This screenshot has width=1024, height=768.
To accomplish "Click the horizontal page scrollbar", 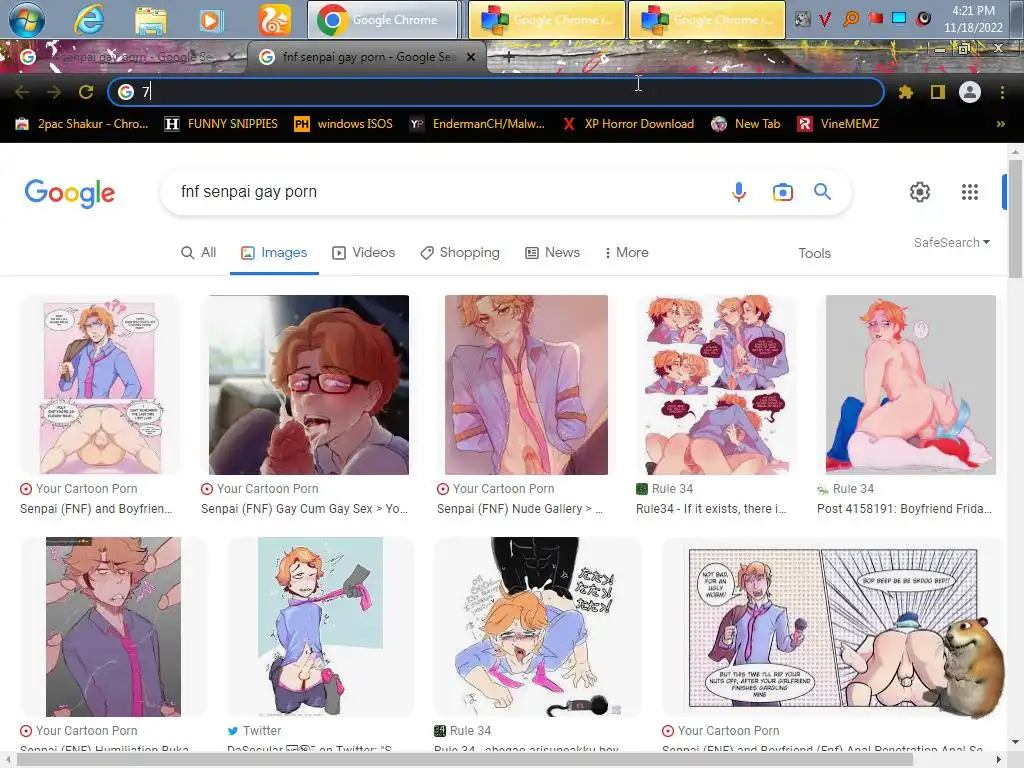I will [465, 760].
